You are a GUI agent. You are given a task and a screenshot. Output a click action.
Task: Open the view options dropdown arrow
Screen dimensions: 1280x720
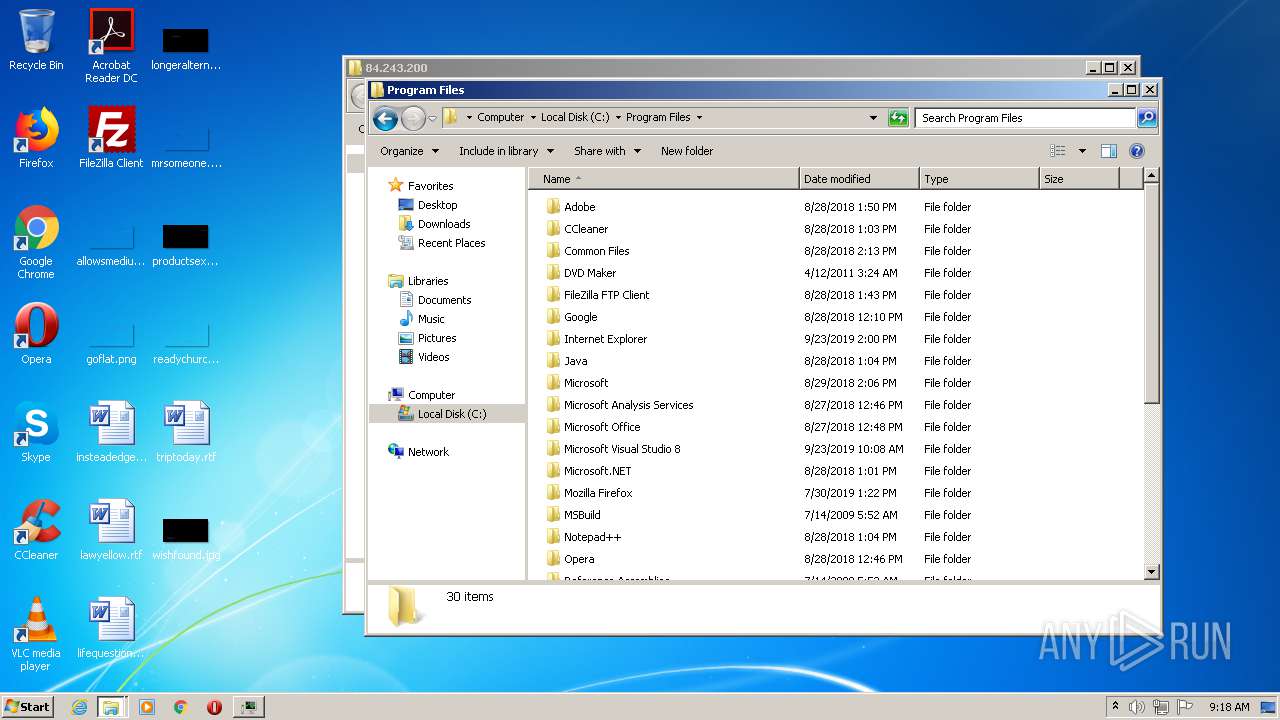tap(1082, 151)
